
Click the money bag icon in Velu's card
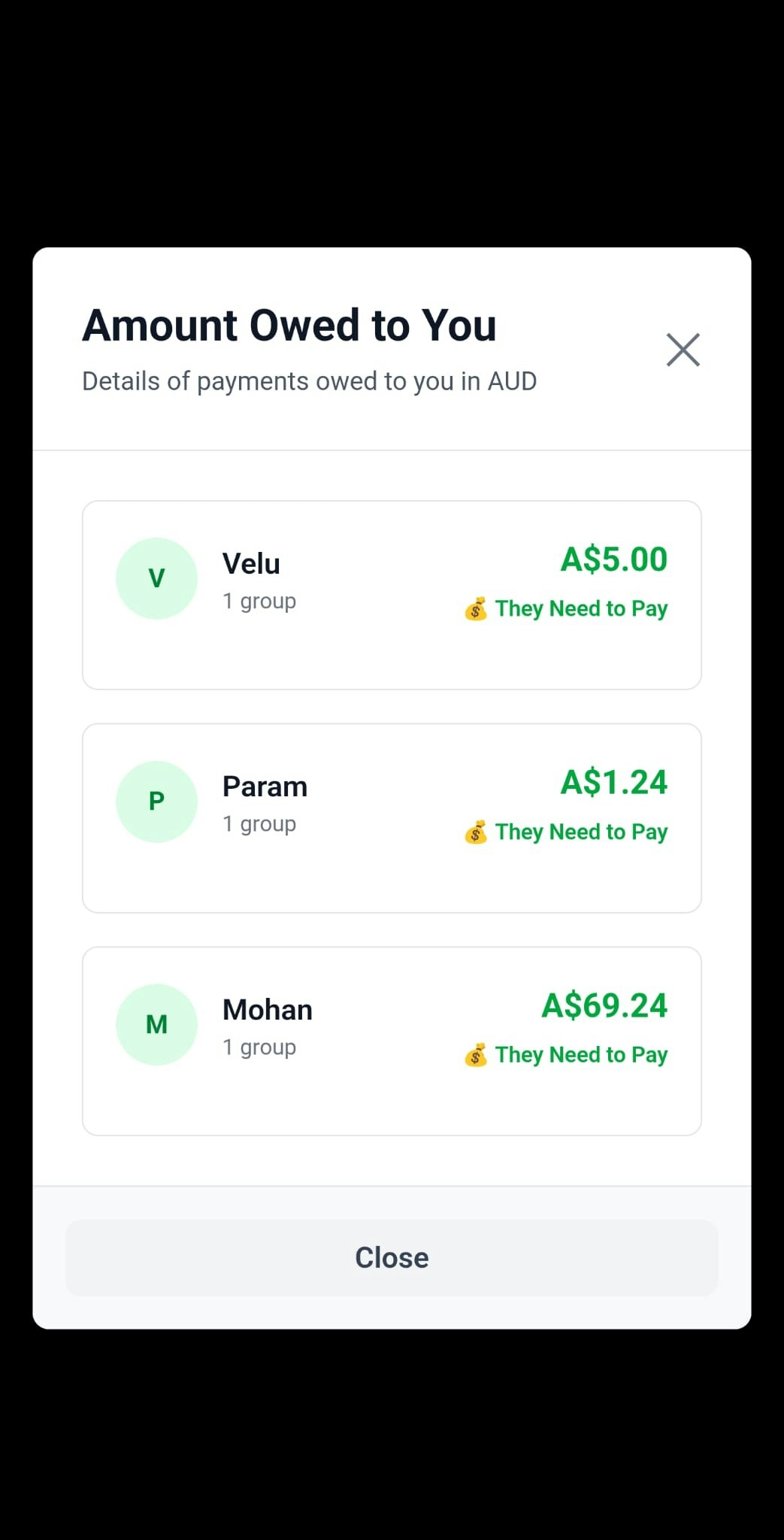pyautogui.click(x=476, y=608)
